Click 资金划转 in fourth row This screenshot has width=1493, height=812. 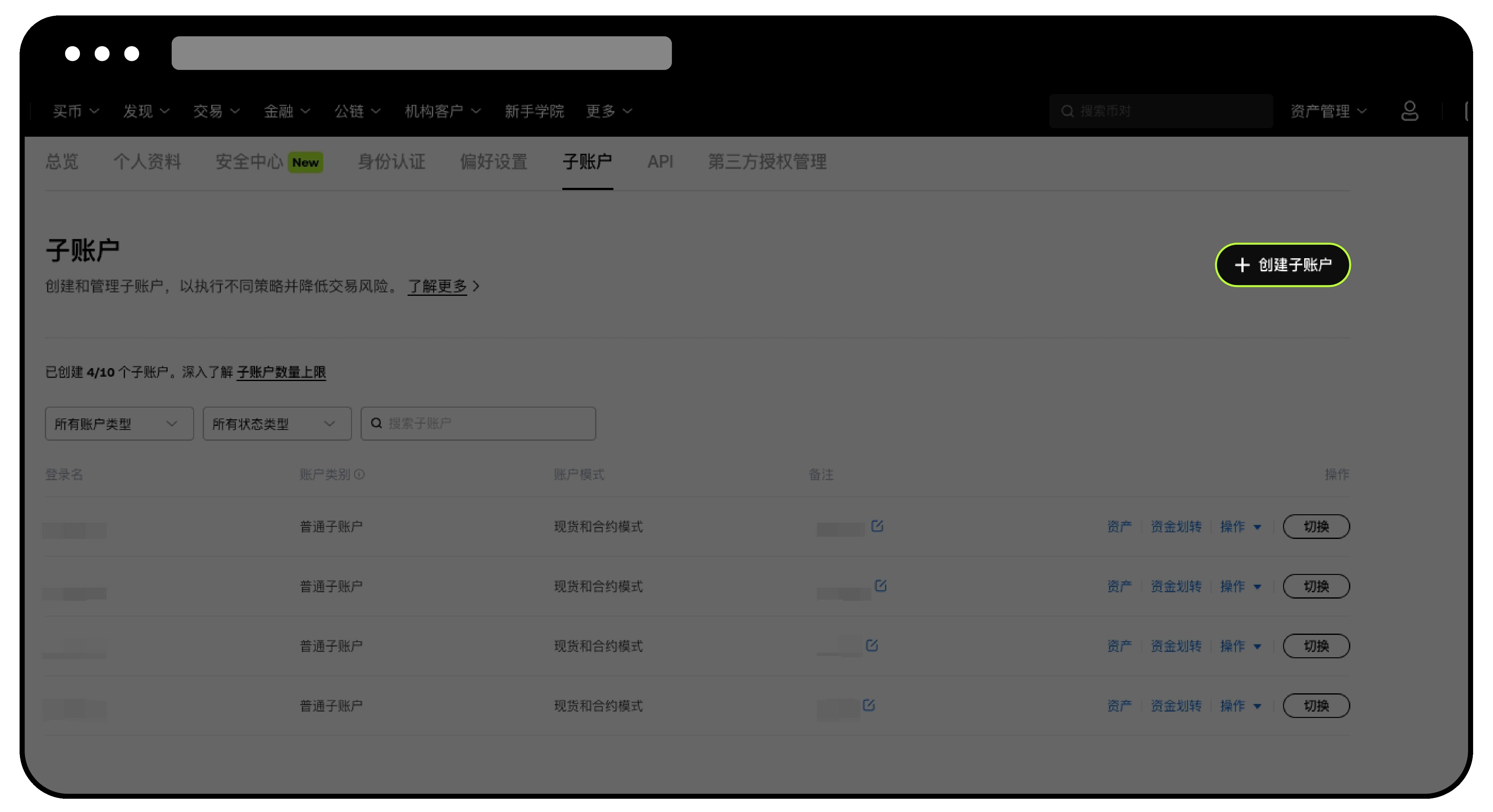tap(1176, 705)
